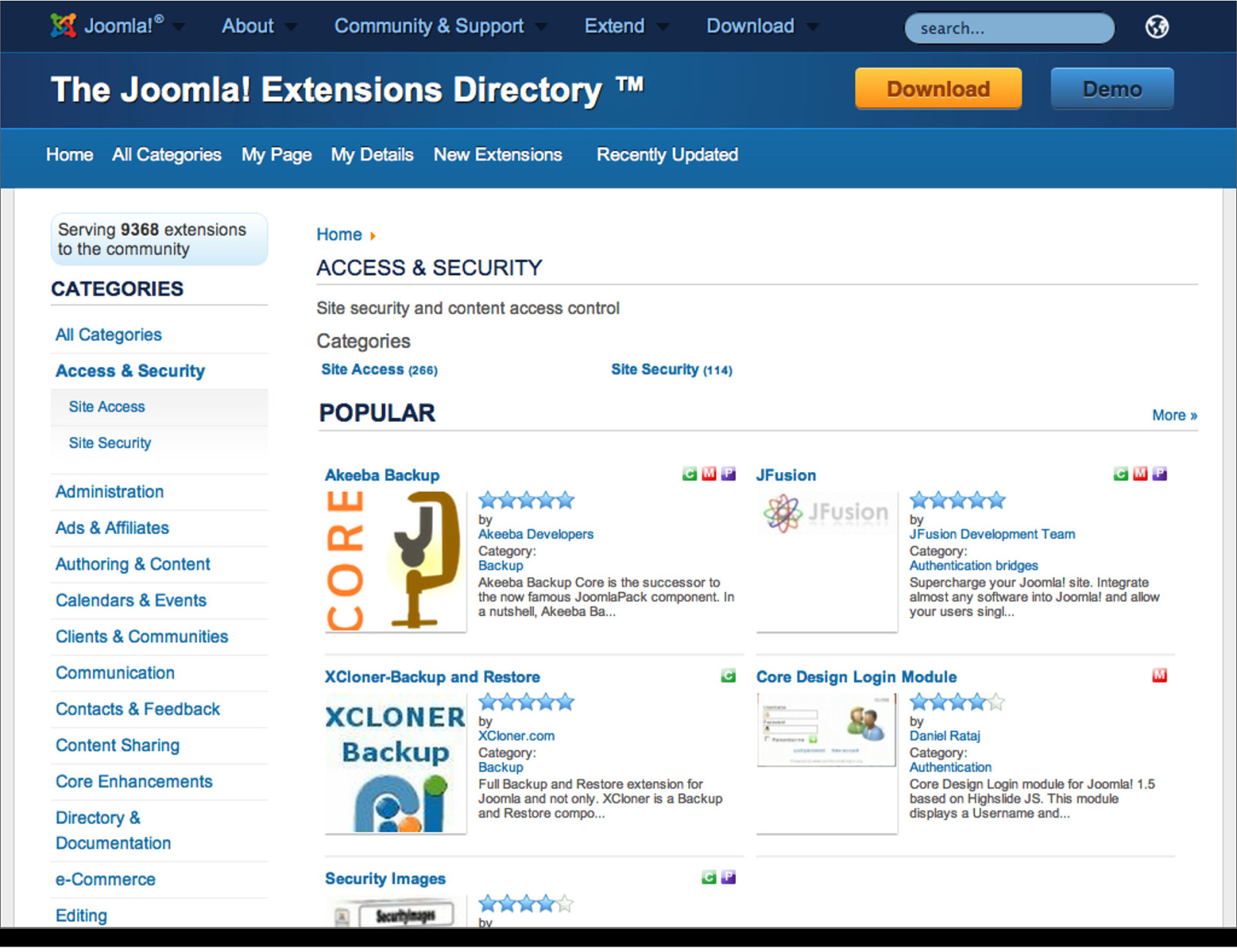Expand the Community & Support dropdown
Screen dimensions: 1237x952
[x=440, y=26]
